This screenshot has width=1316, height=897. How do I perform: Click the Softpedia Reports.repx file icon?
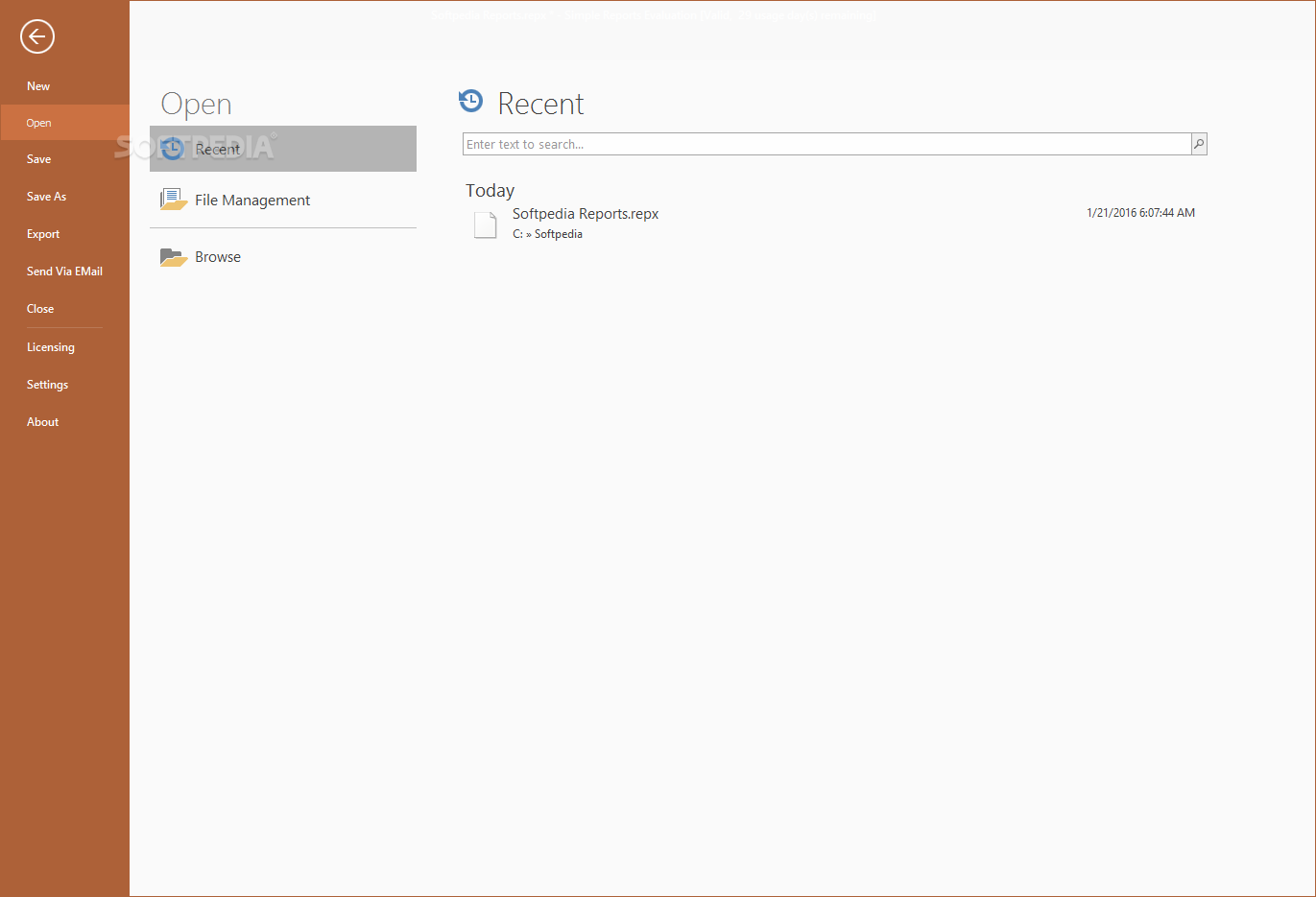[x=486, y=224]
